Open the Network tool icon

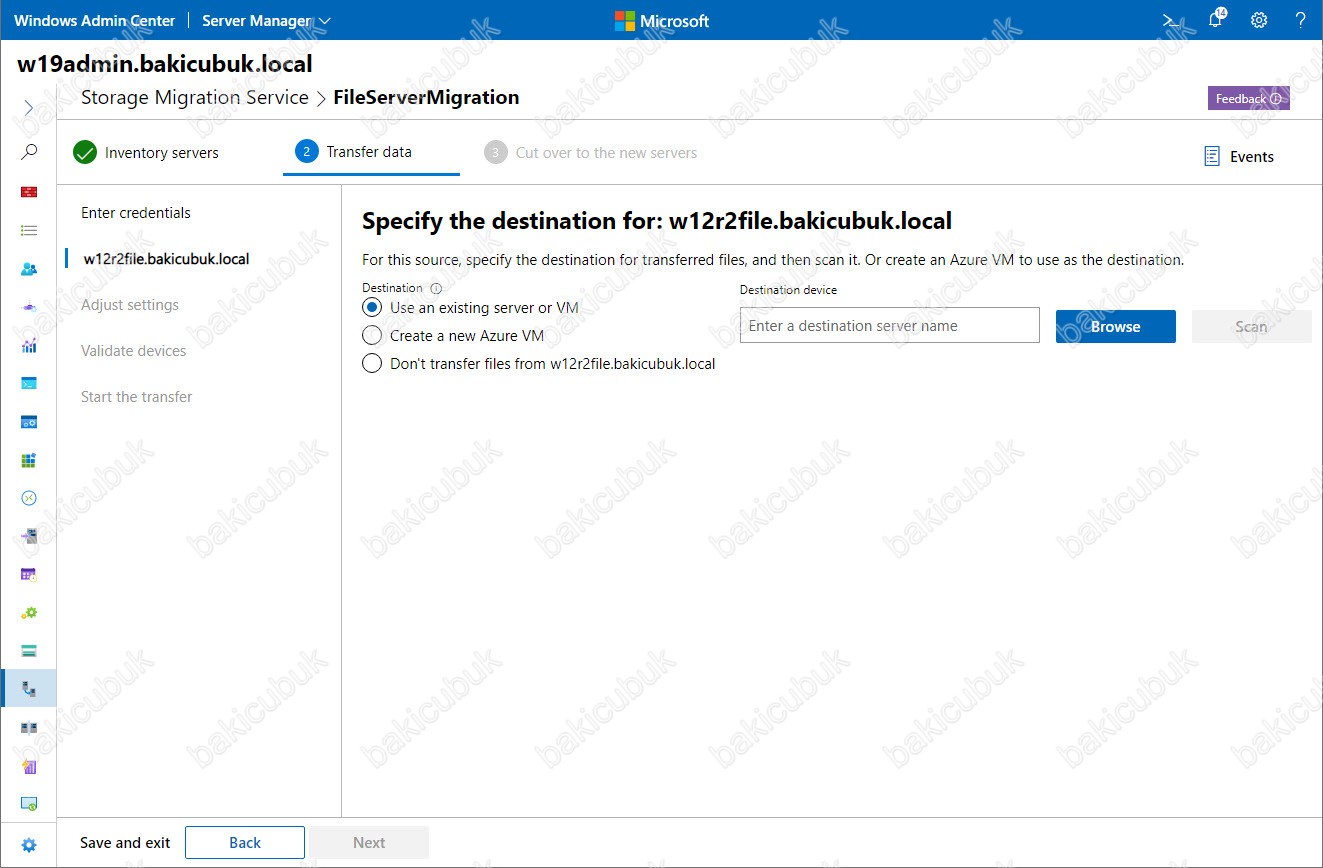[29, 307]
